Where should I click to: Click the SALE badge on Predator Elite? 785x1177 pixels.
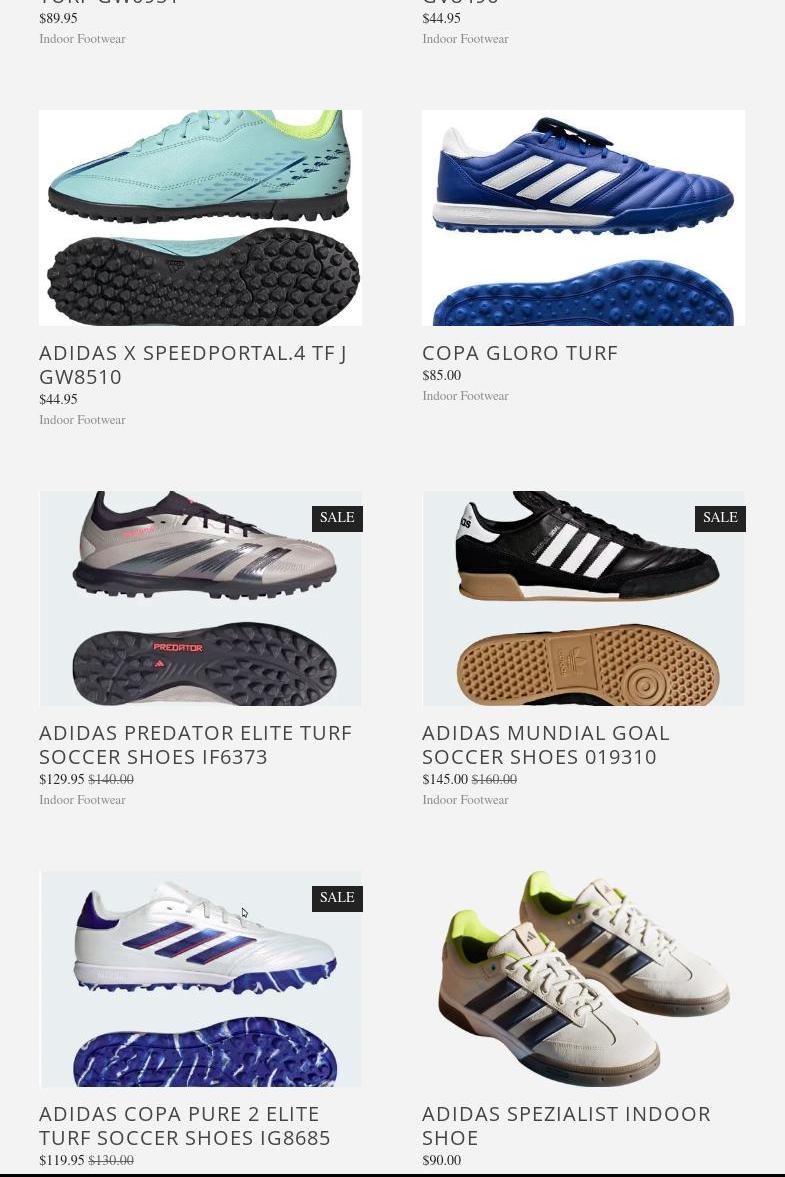tap(337, 518)
